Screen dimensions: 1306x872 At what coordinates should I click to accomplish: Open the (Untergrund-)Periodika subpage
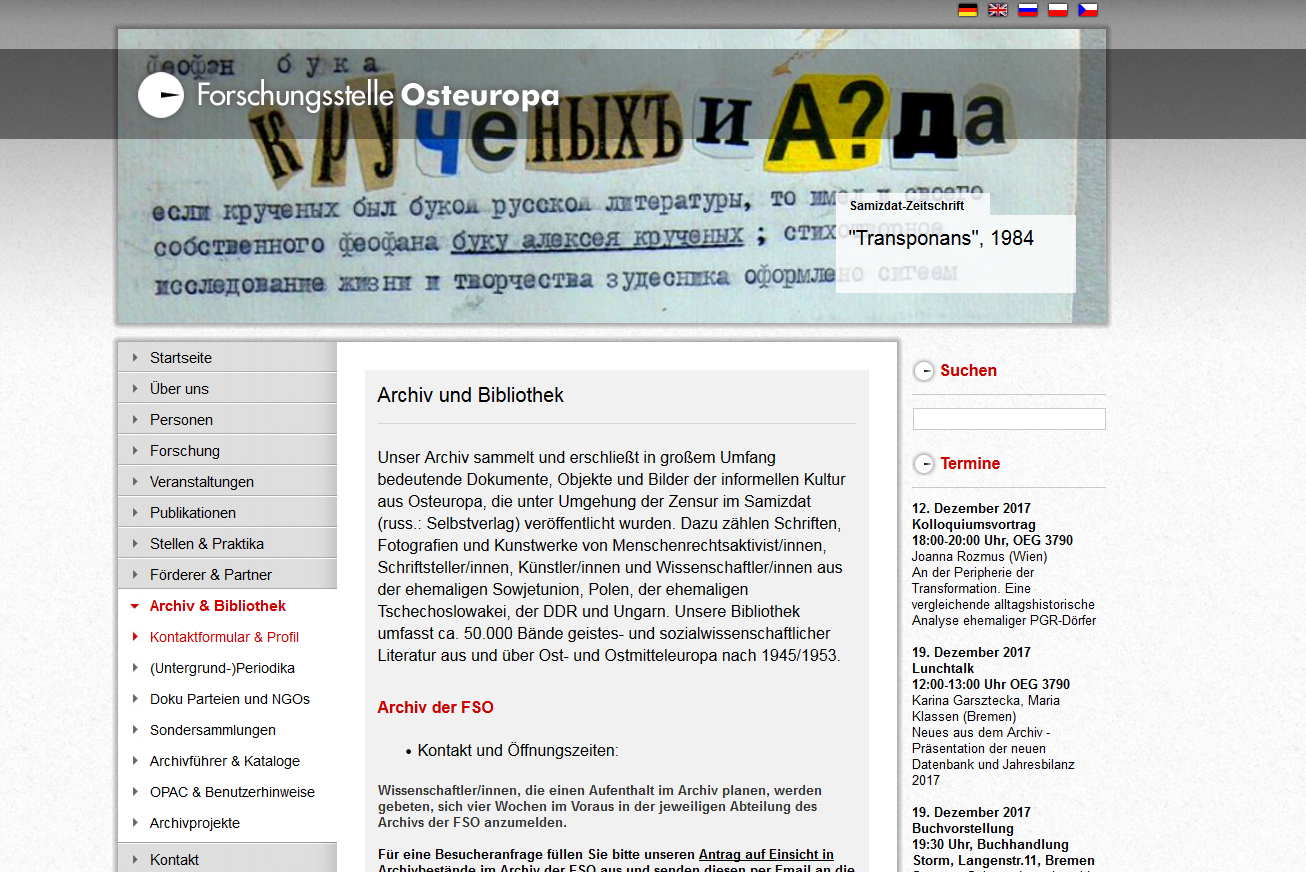[222, 667]
